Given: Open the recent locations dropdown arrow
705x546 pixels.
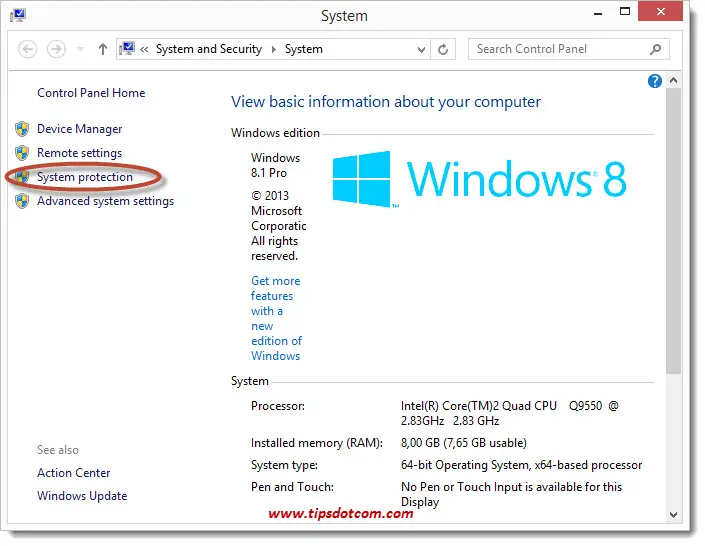Looking at the screenshot, I should pyautogui.click(x=80, y=49).
